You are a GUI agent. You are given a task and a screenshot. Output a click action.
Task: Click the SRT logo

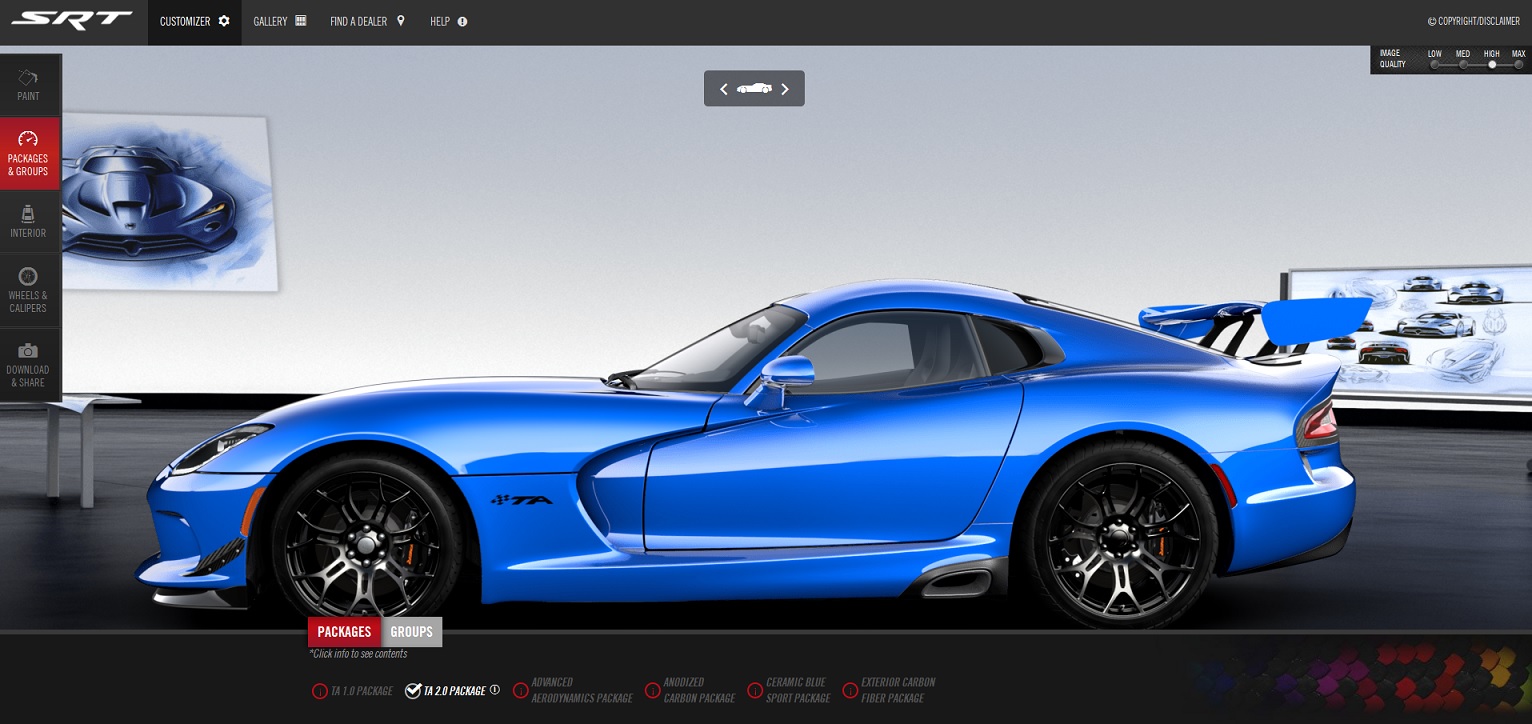coord(72,21)
